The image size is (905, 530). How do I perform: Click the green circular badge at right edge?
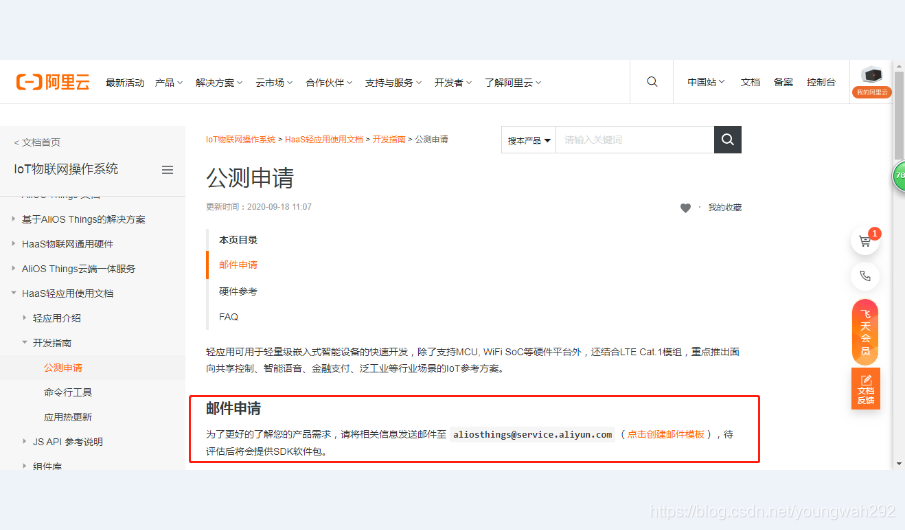click(x=899, y=176)
